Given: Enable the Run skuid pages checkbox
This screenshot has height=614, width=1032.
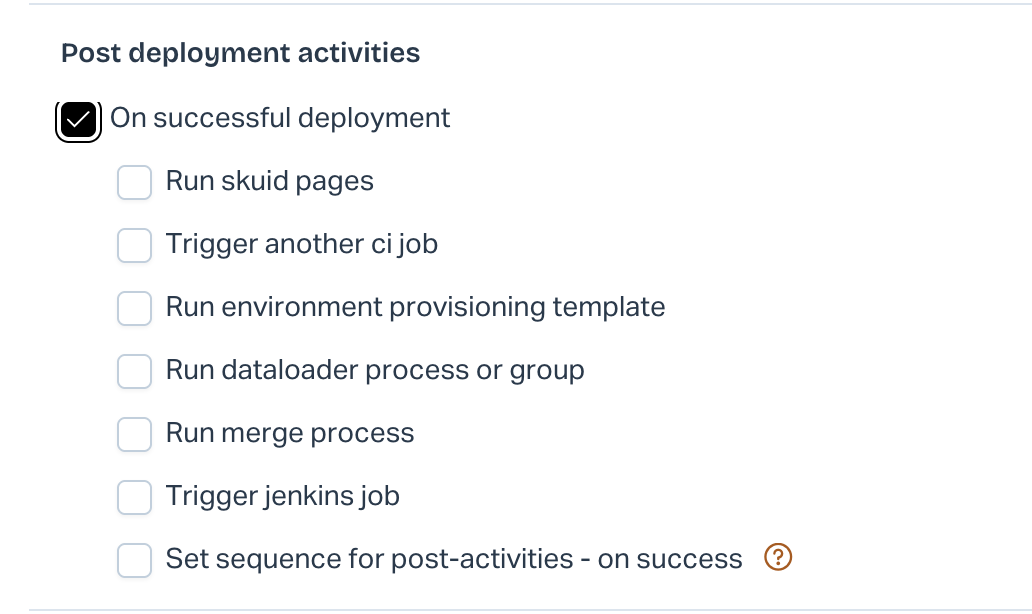Looking at the screenshot, I should point(134,183).
